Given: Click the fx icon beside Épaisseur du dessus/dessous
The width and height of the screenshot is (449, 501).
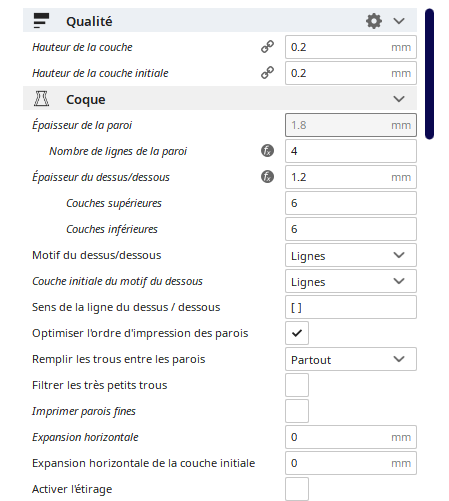Looking at the screenshot, I should [267, 177].
